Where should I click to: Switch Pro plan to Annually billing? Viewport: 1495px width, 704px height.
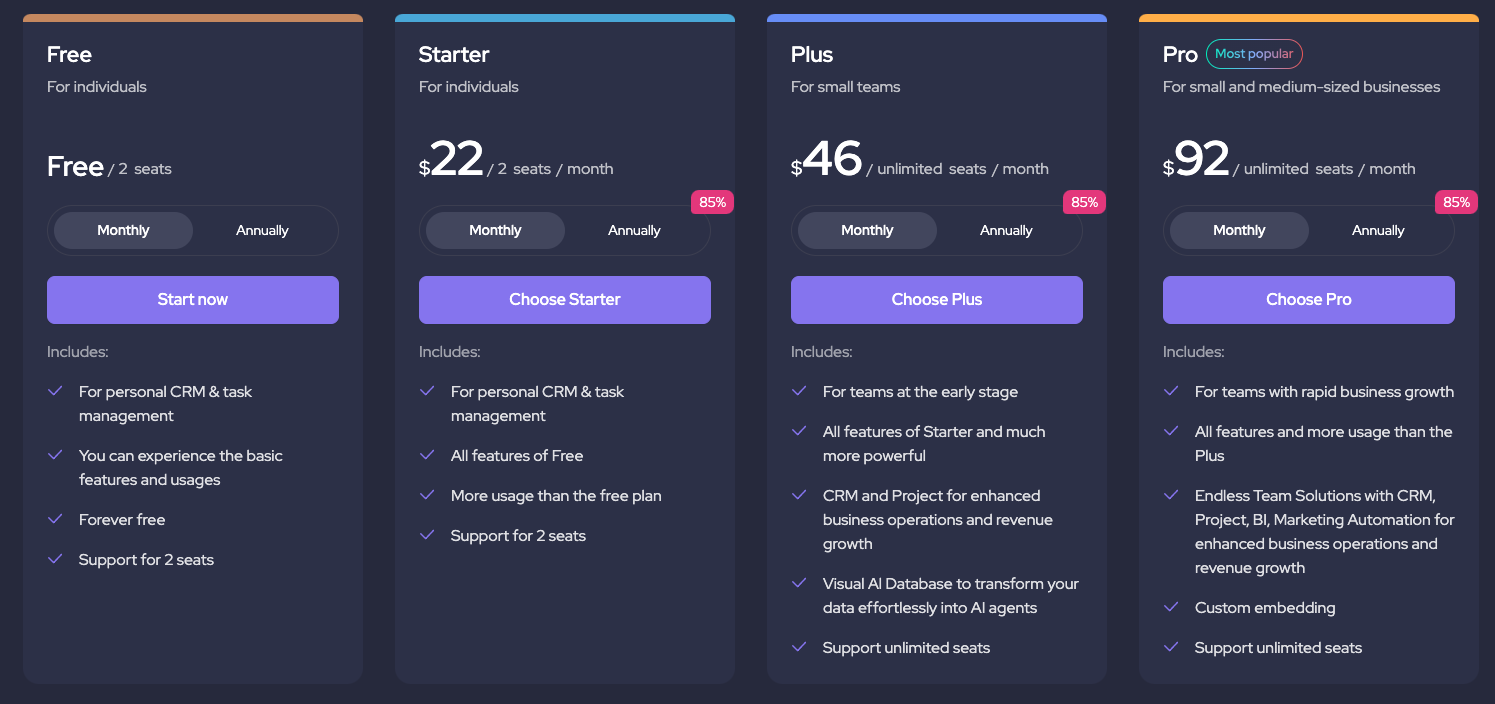pyautogui.click(x=1378, y=231)
